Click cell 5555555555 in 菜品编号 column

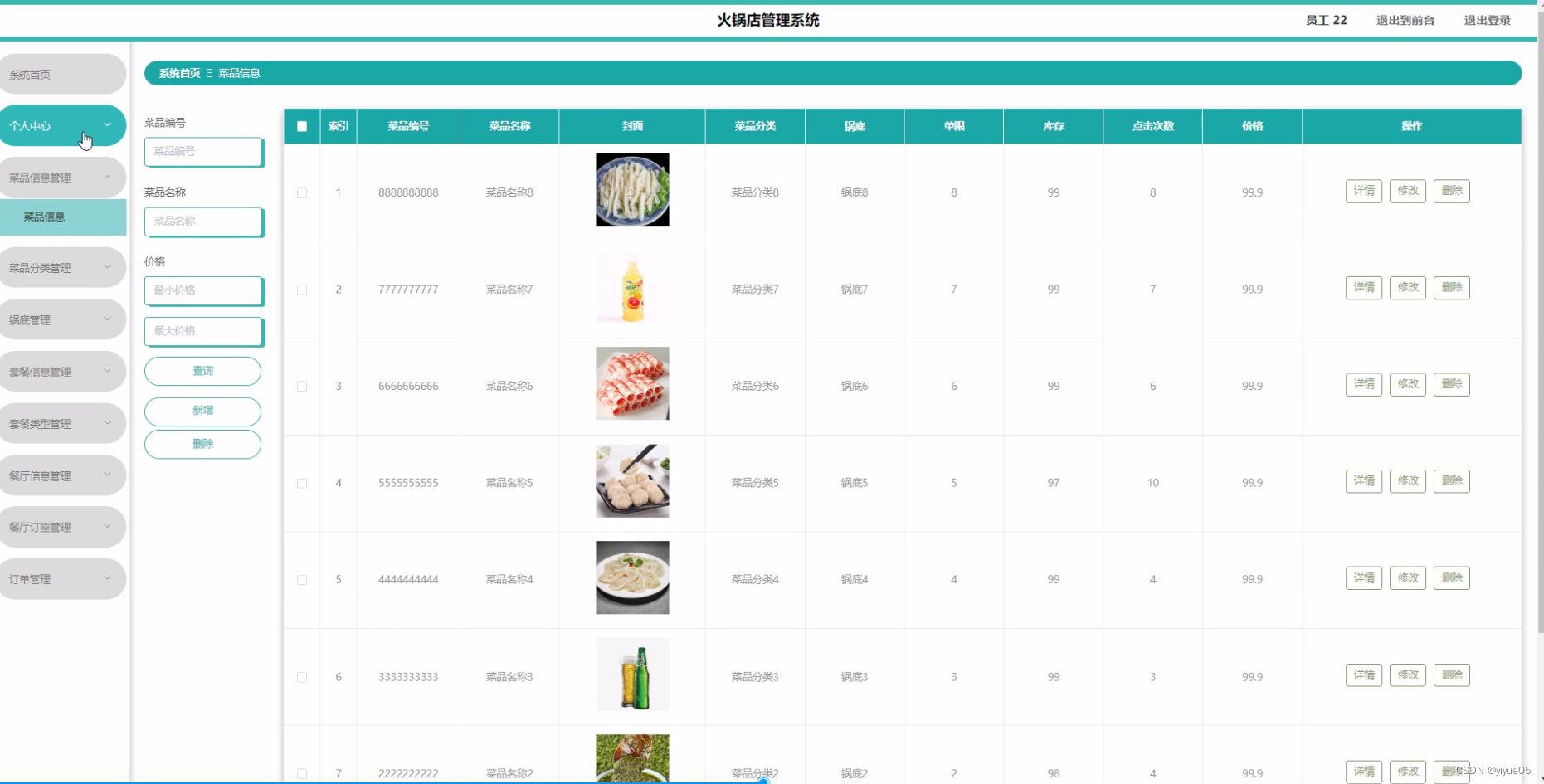(x=408, y=483)
